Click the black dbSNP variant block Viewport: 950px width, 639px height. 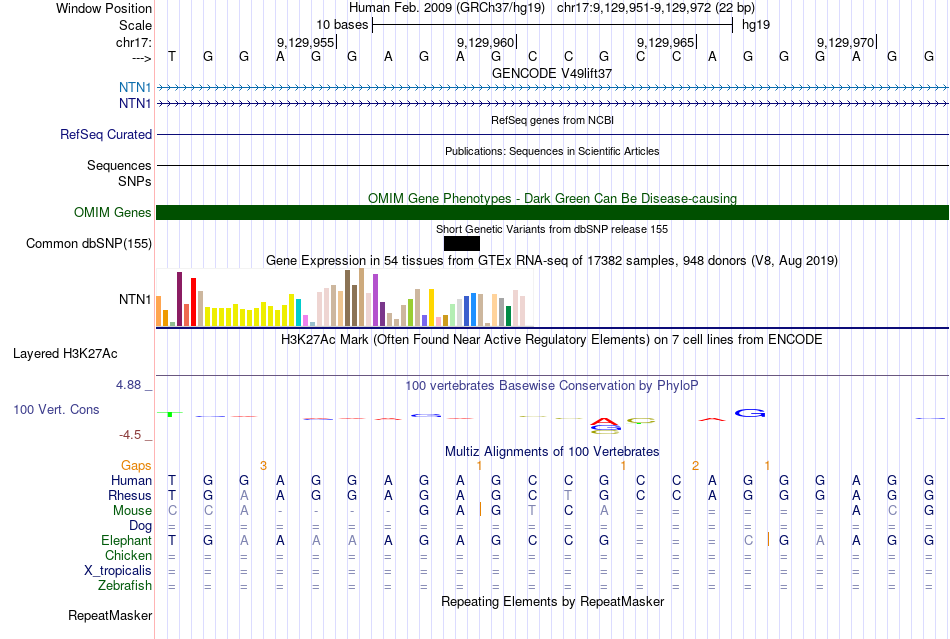462,243
